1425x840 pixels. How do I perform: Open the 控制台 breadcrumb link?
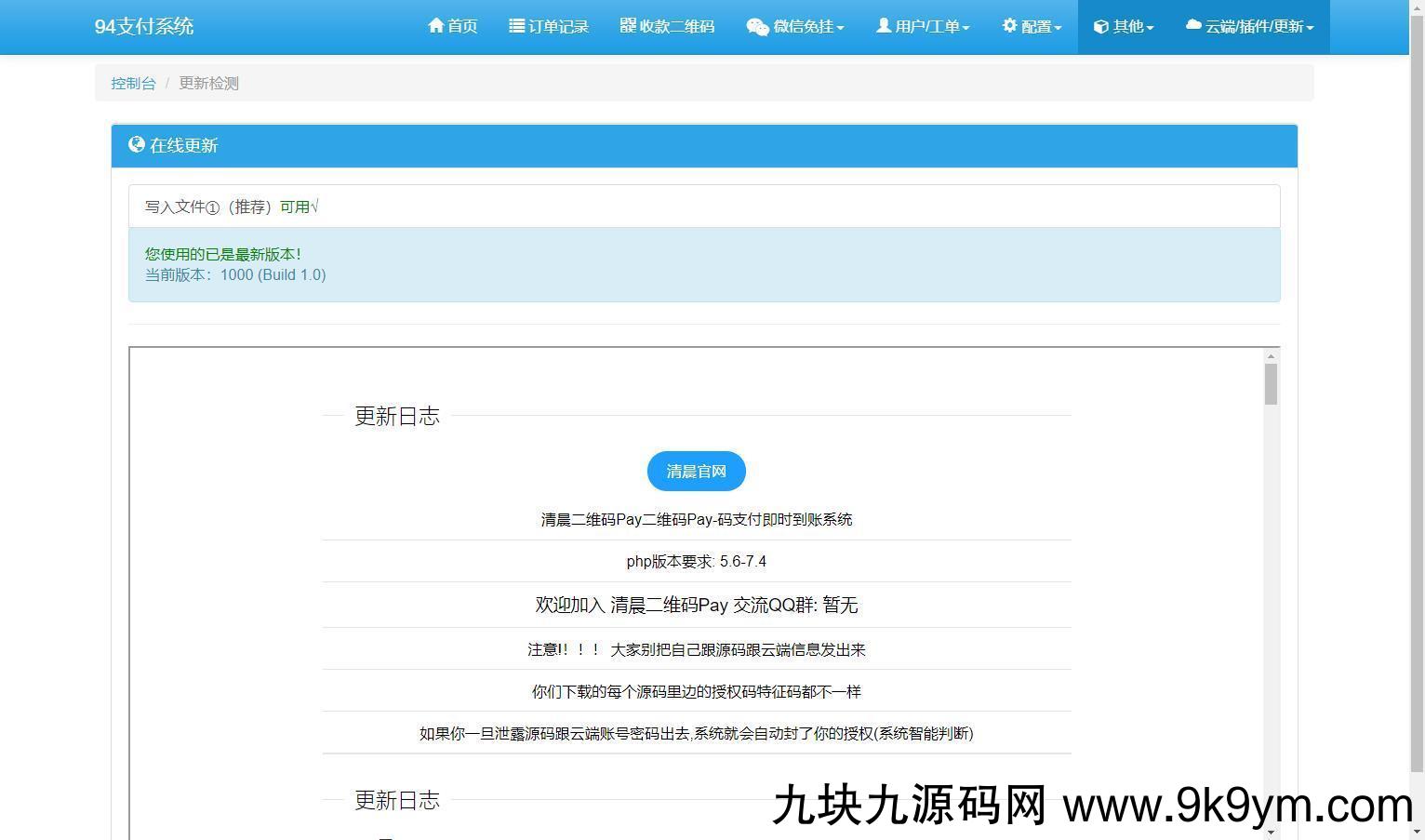[x=133, y=83]
